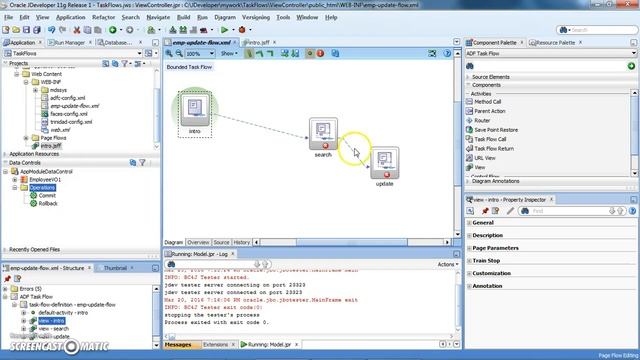Image resolution: width=640 pixels, height=360 pixels.
Task: Open the Actions dropdown in Log panel
Action: pos(448,264)
